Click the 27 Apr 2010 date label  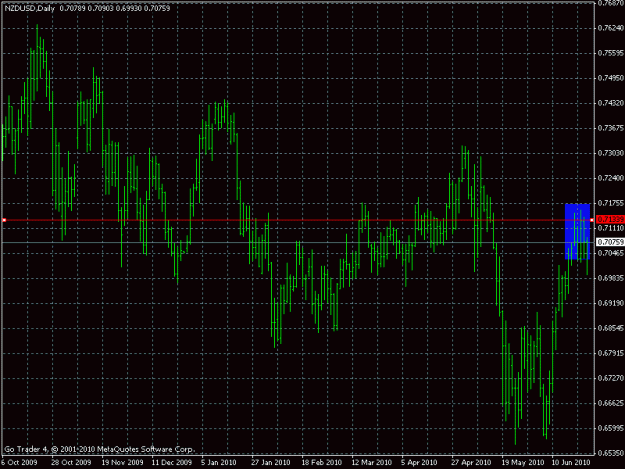coord(471,462)
